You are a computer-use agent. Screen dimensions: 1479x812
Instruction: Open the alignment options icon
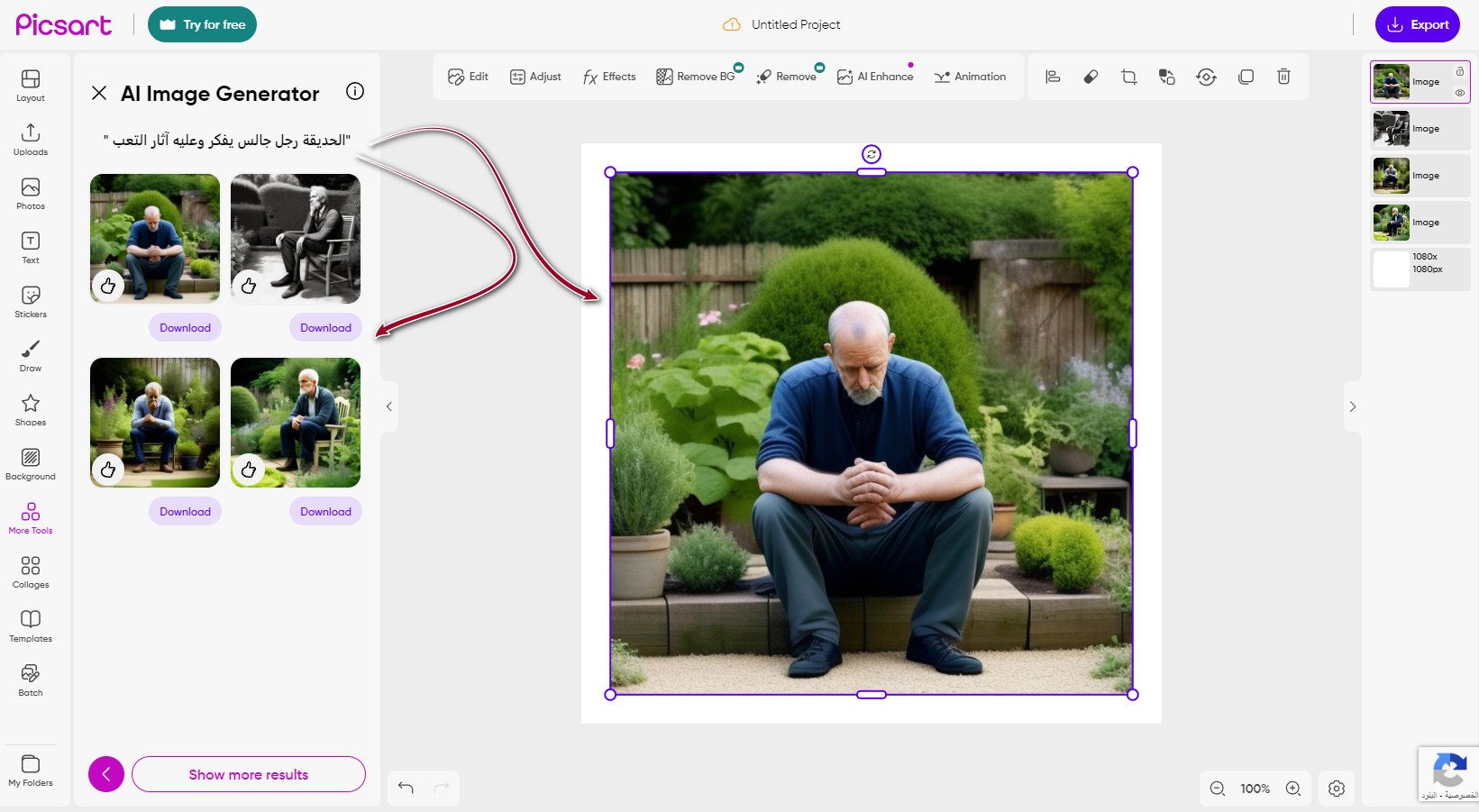pyautogui.click(x=1053, y=78)
